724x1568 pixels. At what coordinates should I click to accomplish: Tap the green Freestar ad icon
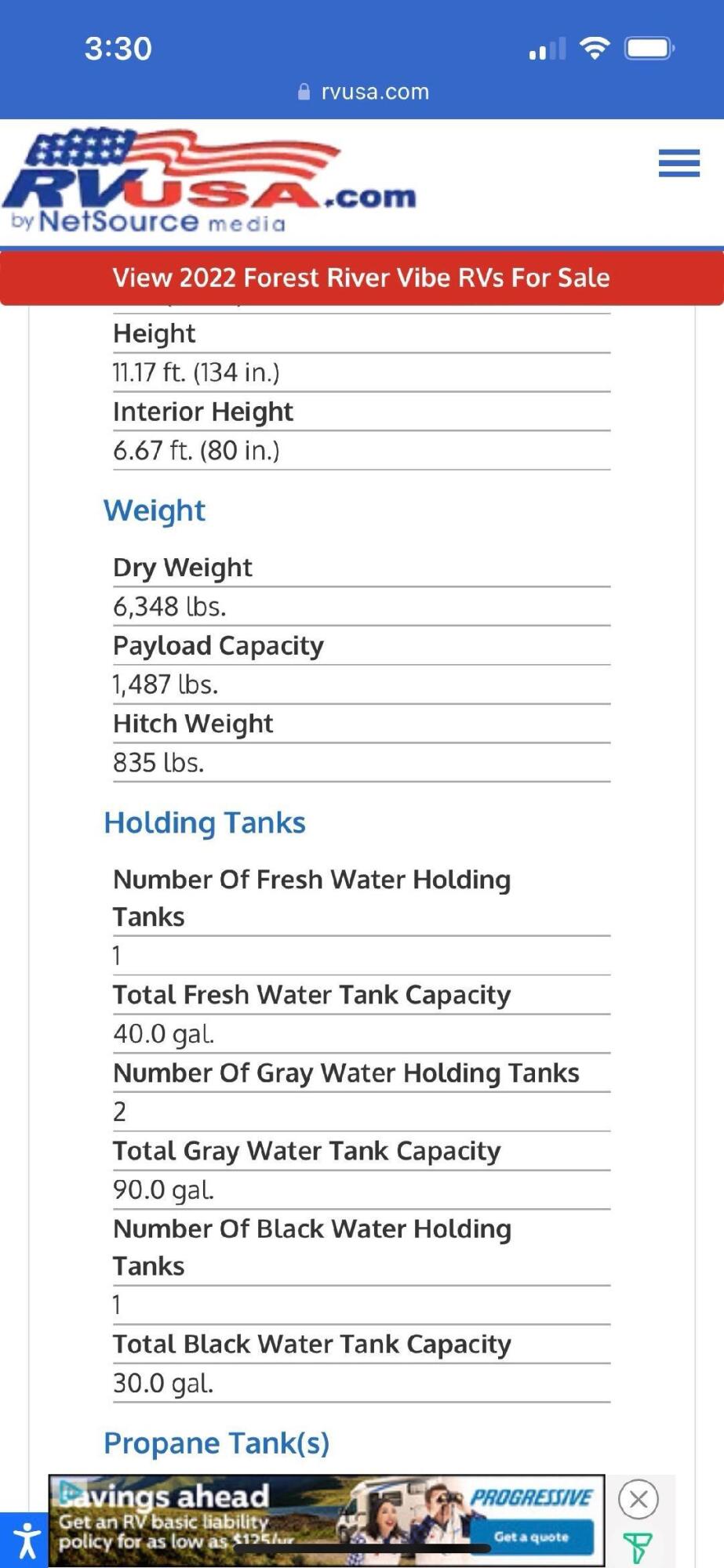[x=638, y=1548]
